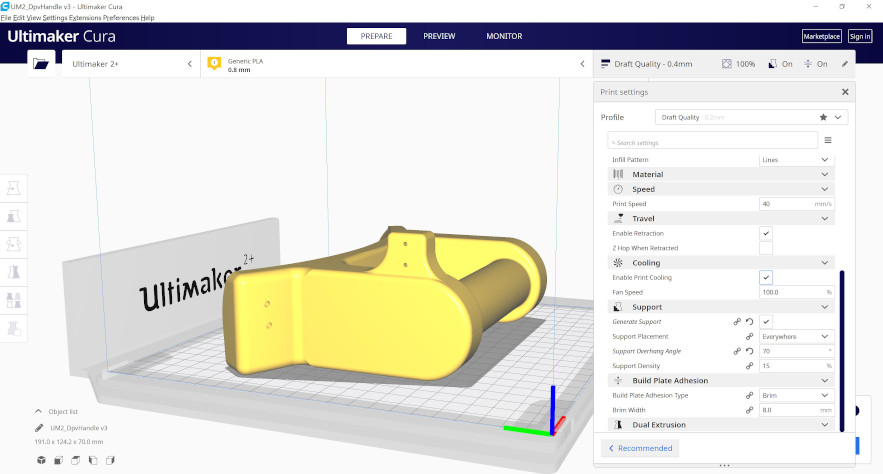
Task: Select the Scale tool in left toolbar
Action: pos(14,216)
